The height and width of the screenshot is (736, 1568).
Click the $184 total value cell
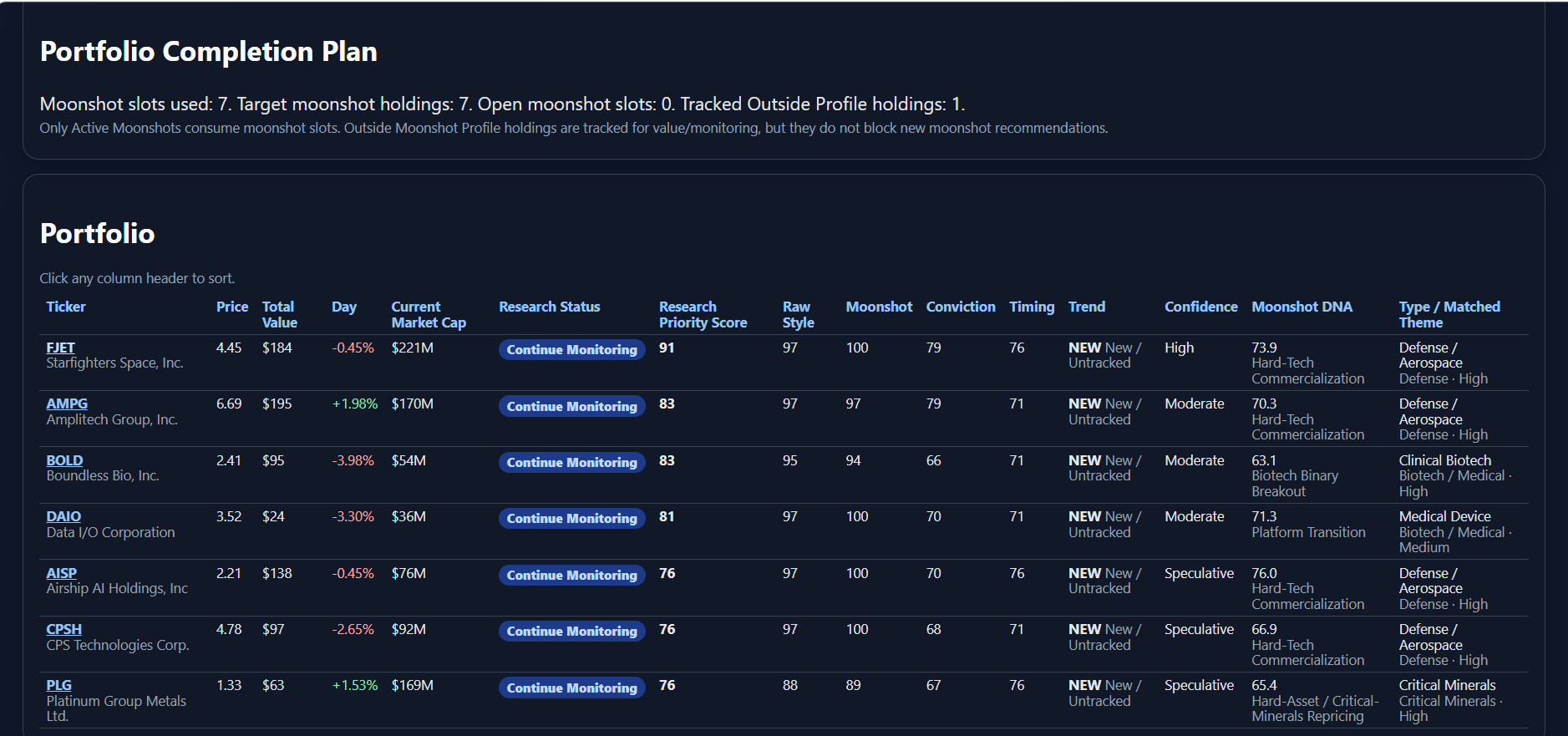click(x=277, y=348)
